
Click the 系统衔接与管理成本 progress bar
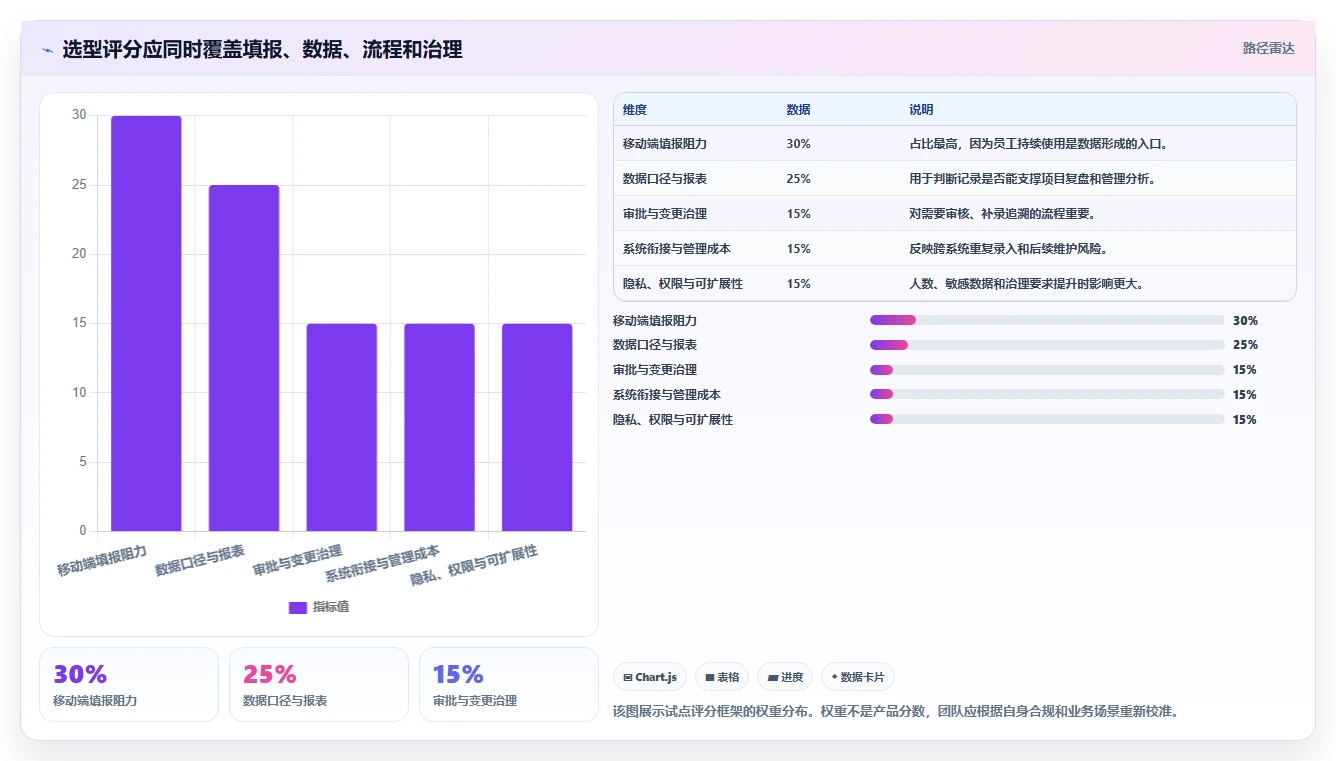point(1047,395)
